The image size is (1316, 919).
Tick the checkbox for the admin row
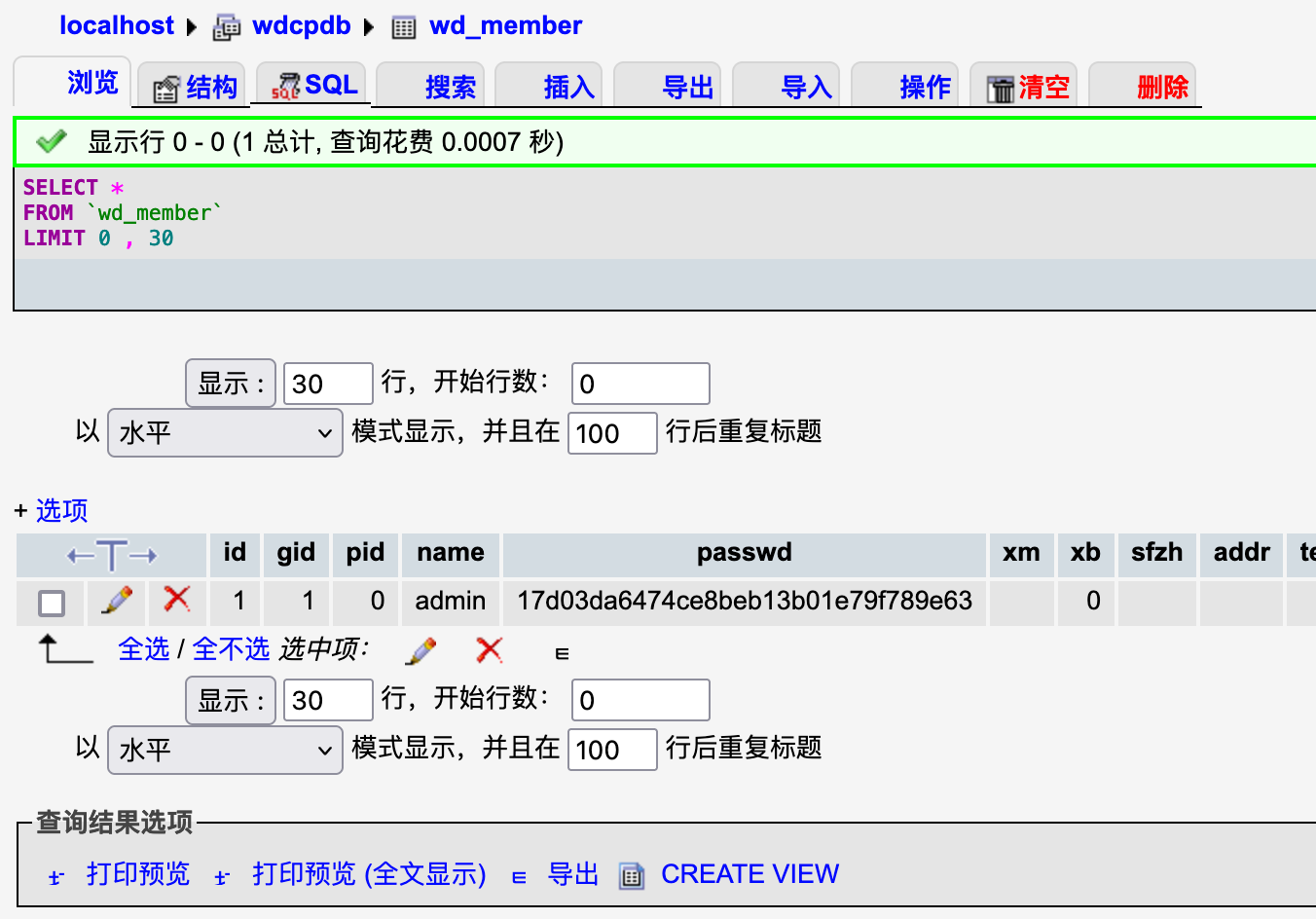click(x=52, y=604)
